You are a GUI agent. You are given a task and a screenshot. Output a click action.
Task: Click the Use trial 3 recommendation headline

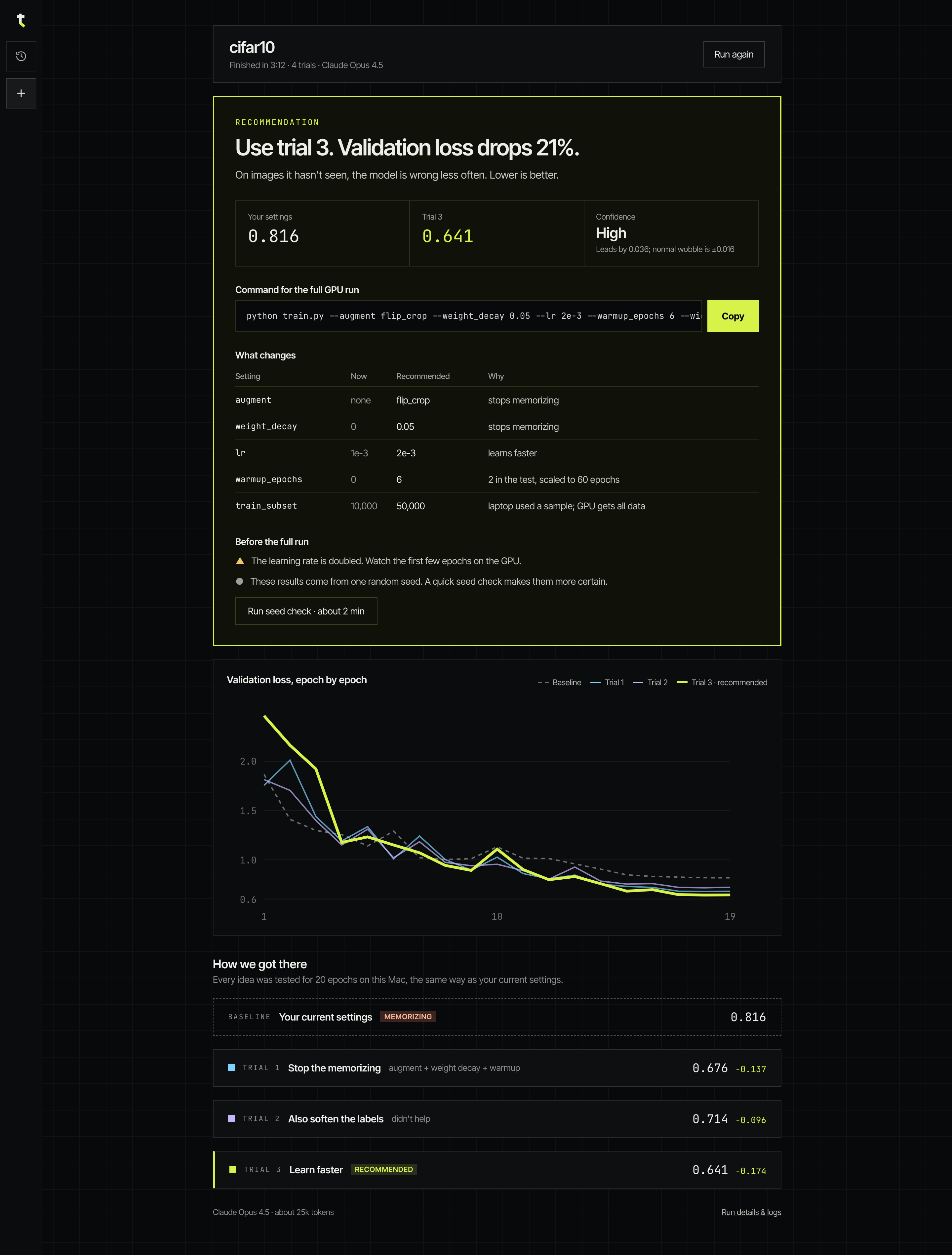(407, 148)
